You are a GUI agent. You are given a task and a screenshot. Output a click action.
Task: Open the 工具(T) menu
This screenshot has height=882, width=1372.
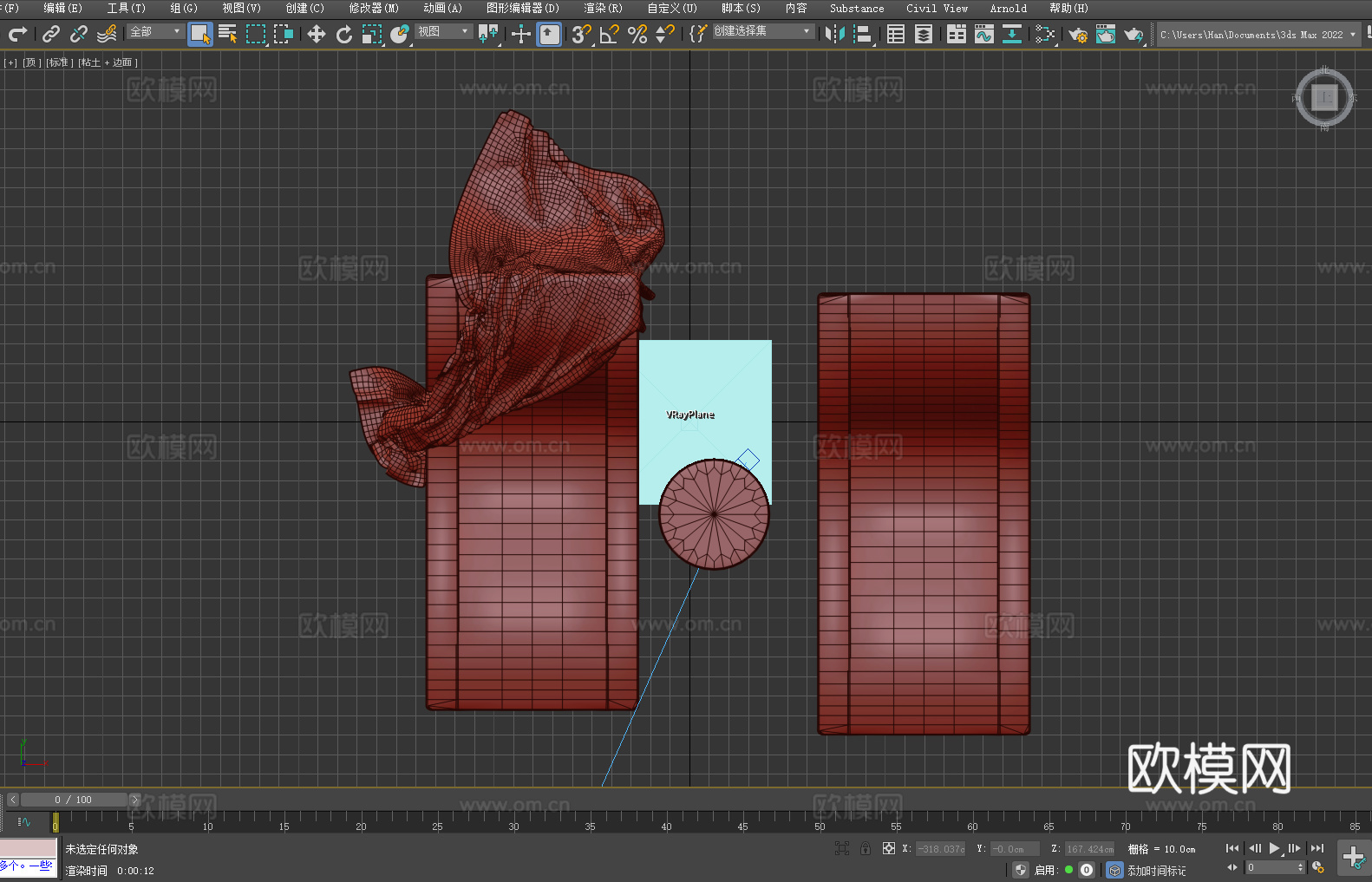pyautogui.click(x=126, y=8)
